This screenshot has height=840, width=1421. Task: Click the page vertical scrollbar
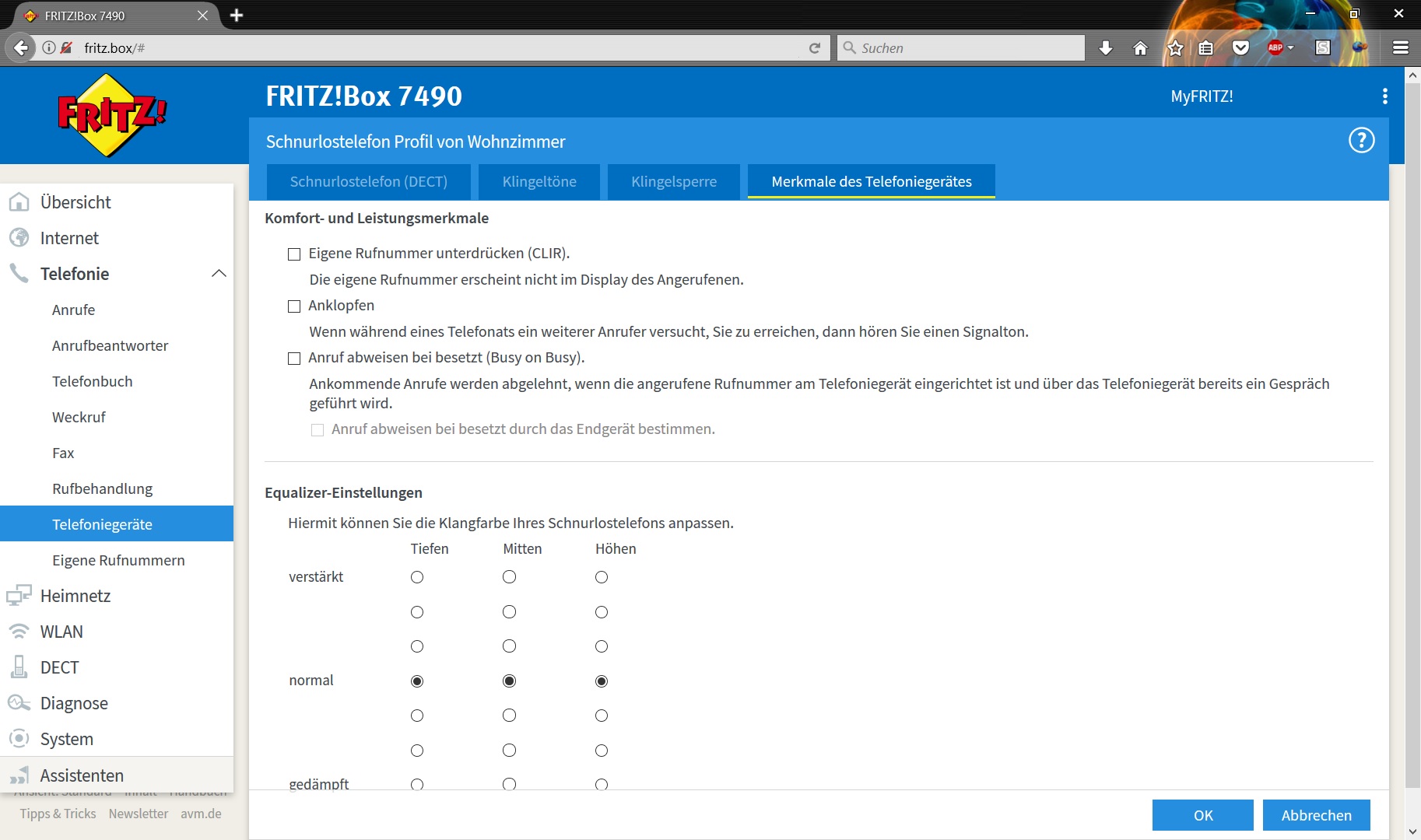click(1413, 436)
